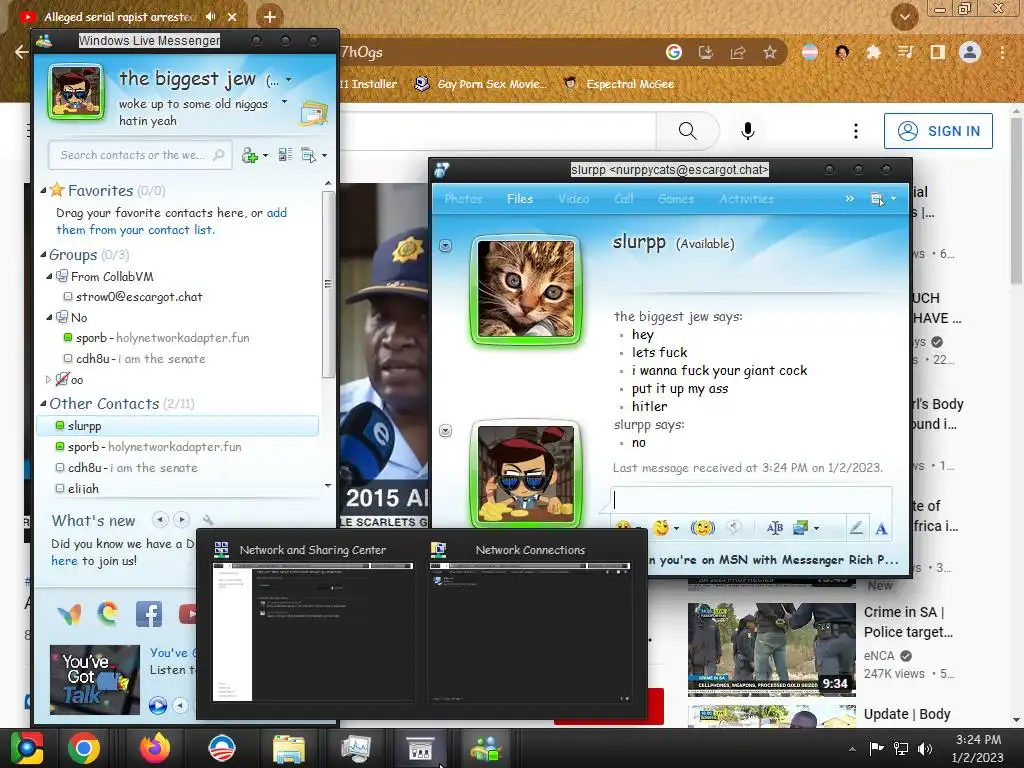Hide your own display picture with its toggle in chat

click(445, 430)
